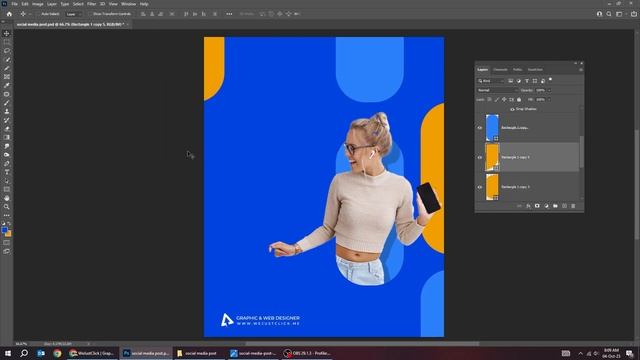
Task: Click Quick Mask mode icon
Action: pos(7,243)
